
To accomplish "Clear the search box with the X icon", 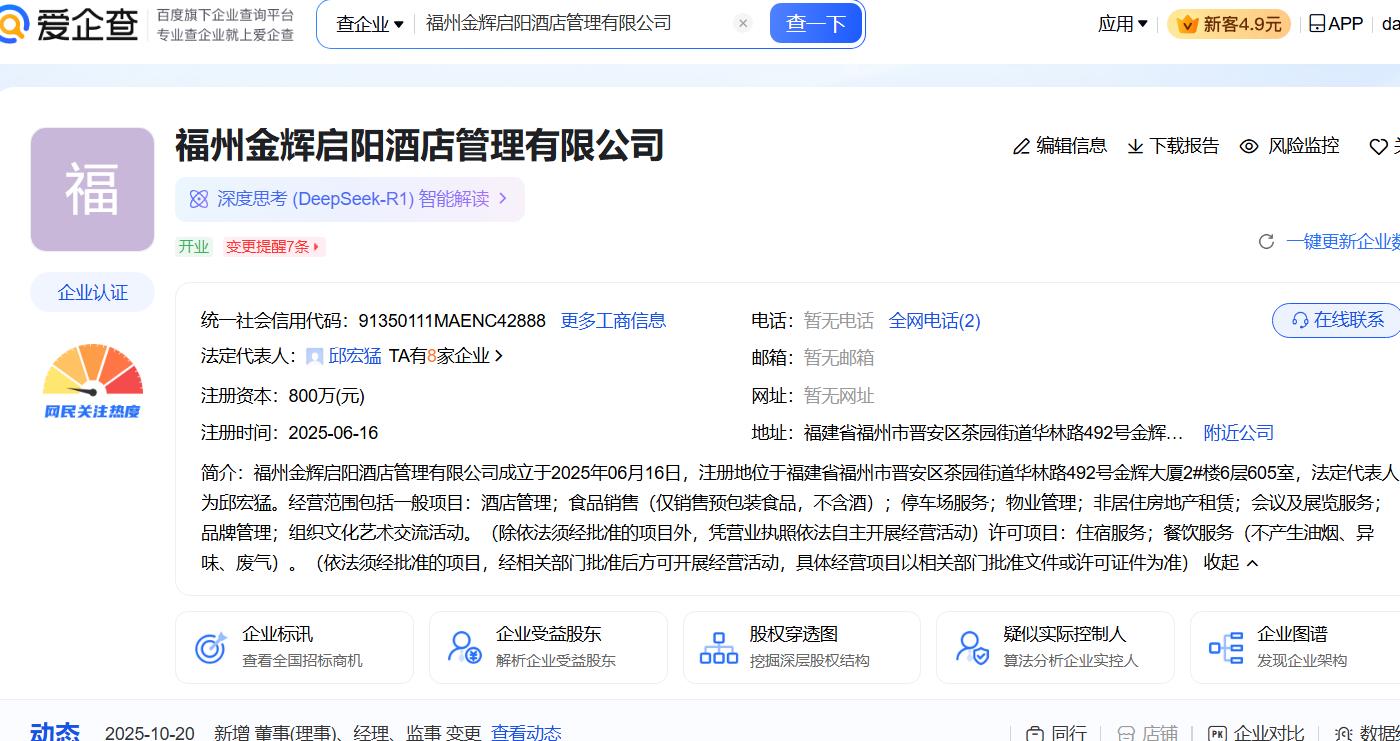I will [742, 24].
